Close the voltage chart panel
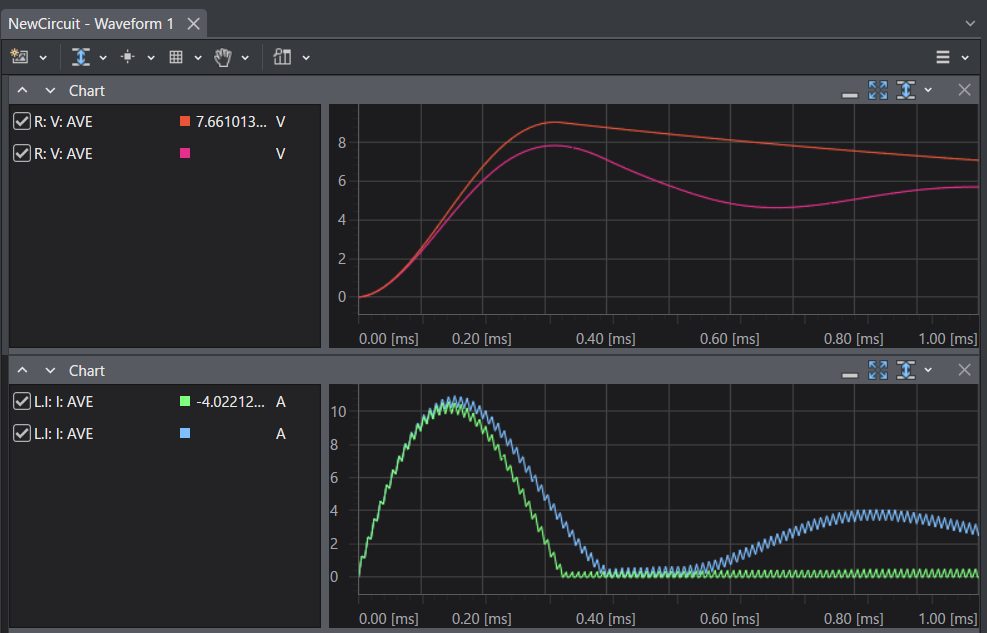The width and height of the screenshot is (987, 633). [964, 90]
